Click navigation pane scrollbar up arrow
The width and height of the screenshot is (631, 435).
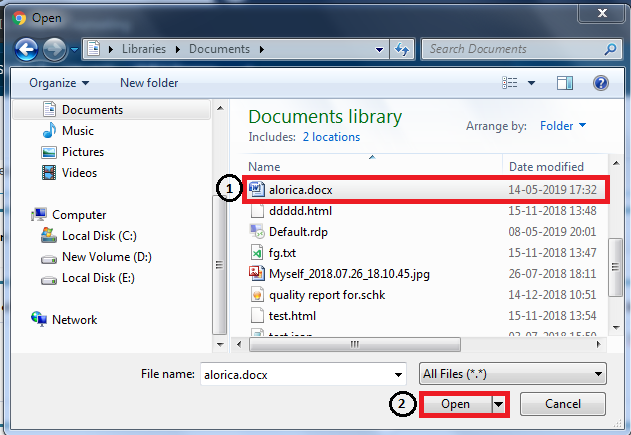(220, 108)
